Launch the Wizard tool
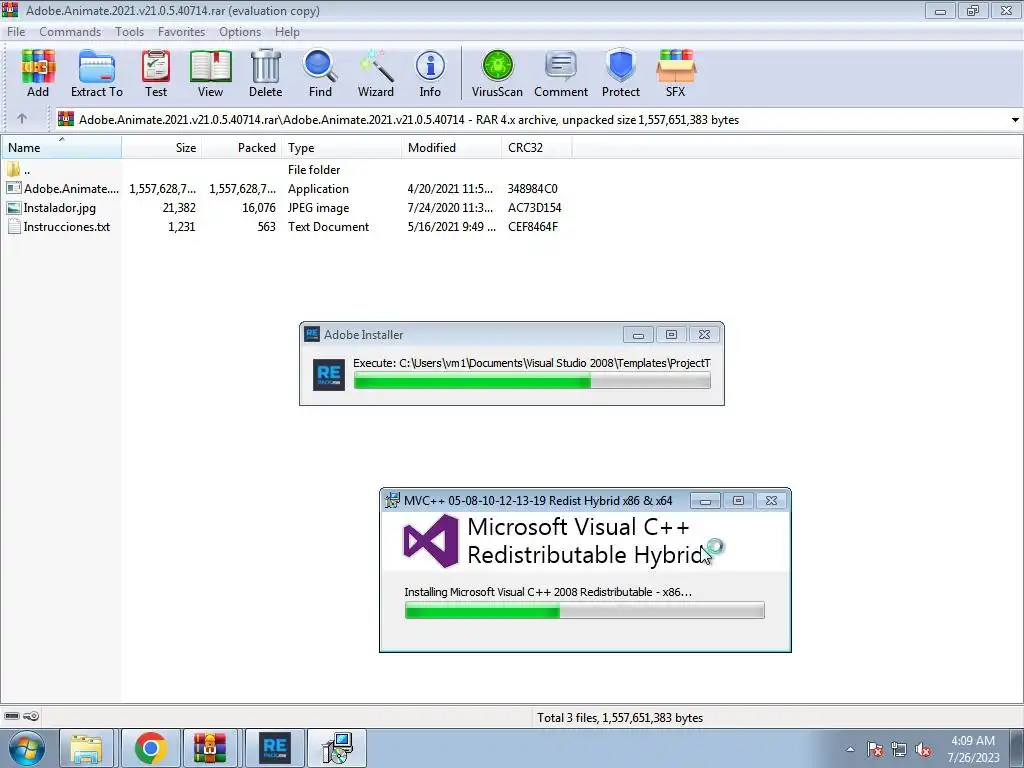This screenshot has width=1024, height=768. [376, 73]
